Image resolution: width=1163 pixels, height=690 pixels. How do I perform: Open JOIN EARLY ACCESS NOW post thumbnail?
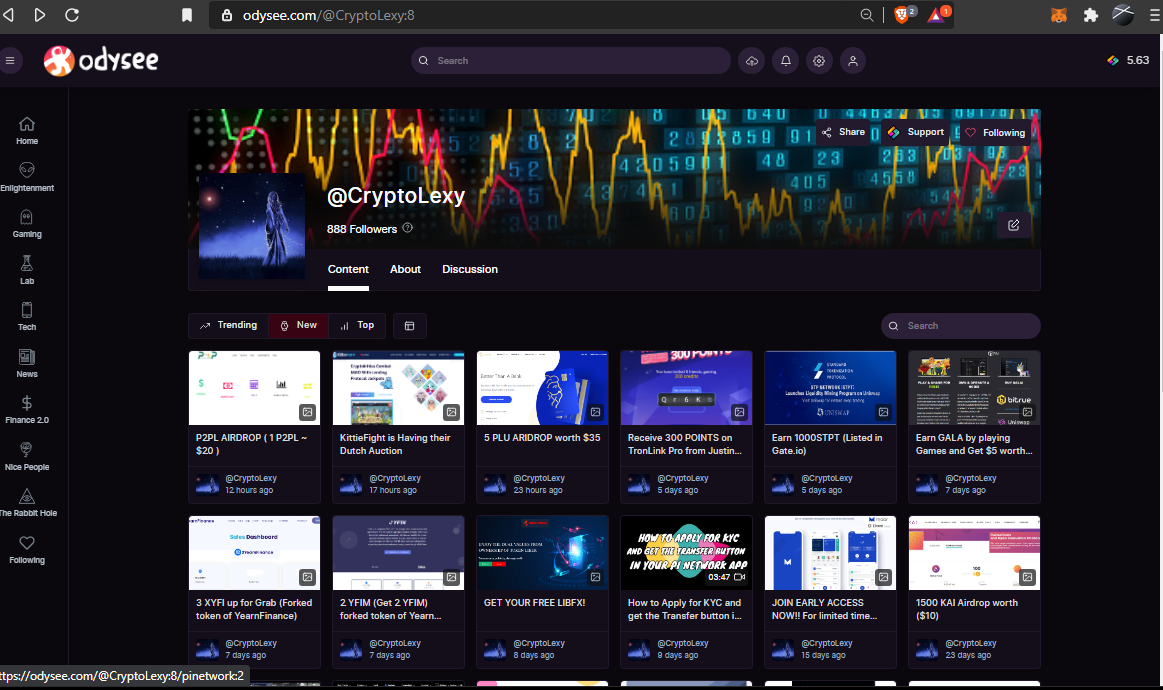coord(830,553)
